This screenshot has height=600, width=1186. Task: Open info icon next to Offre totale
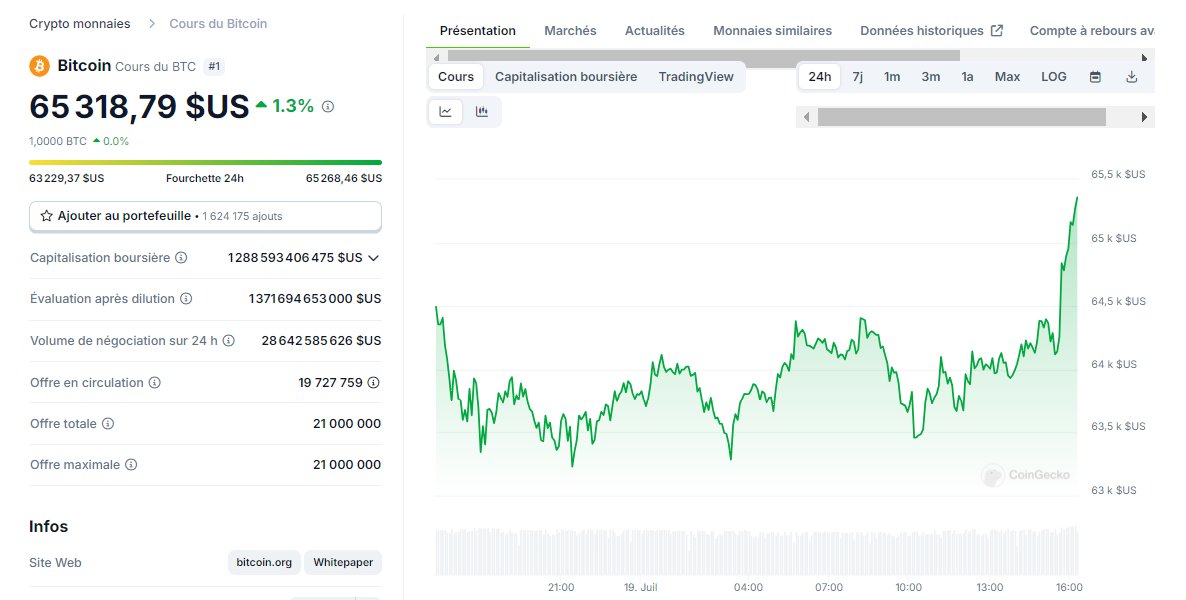[108, 424]
